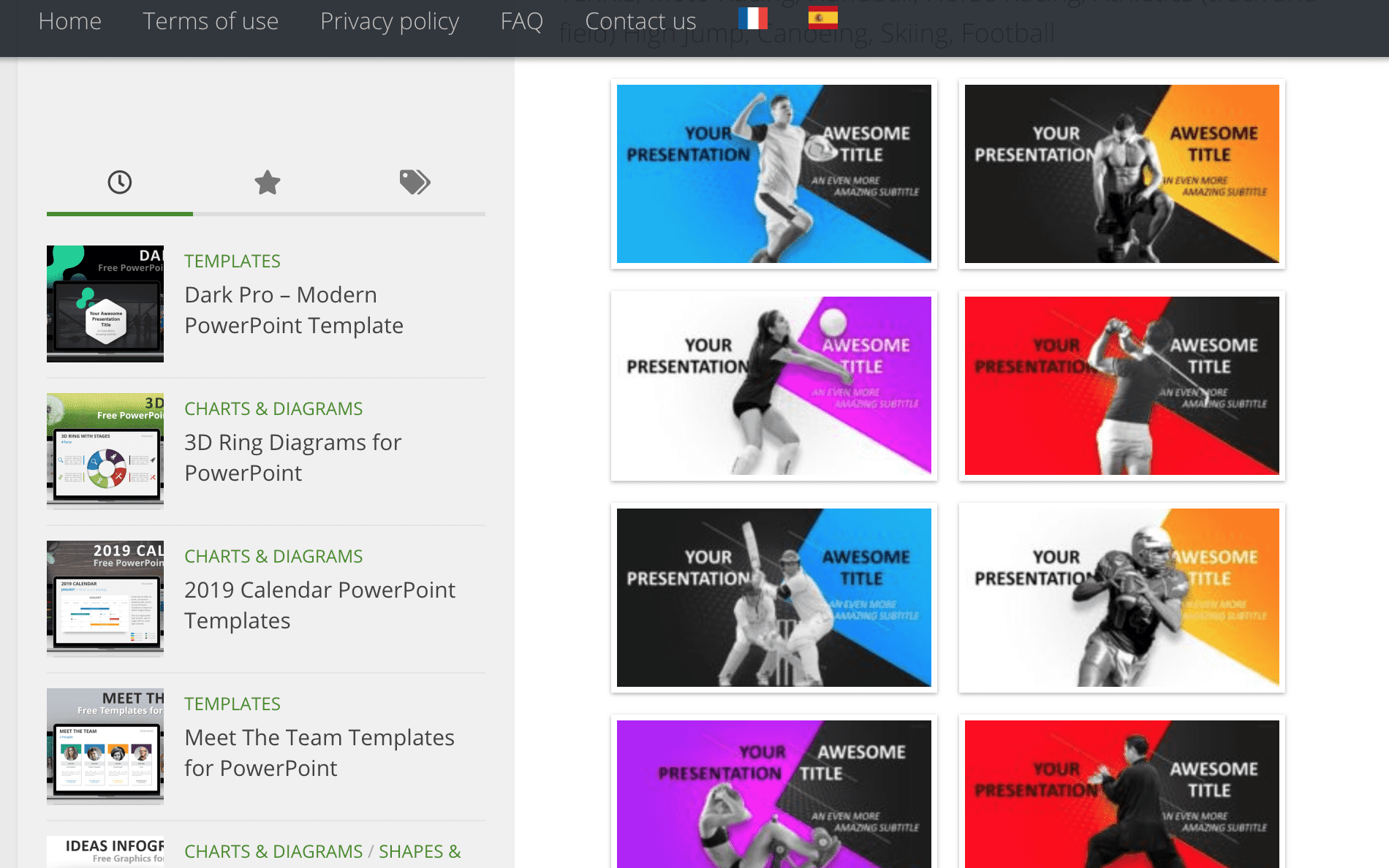Switch to the Recent posts clock tab
Image resolution: width=1389 pixels, height=868 pixels.
(119, 183)
